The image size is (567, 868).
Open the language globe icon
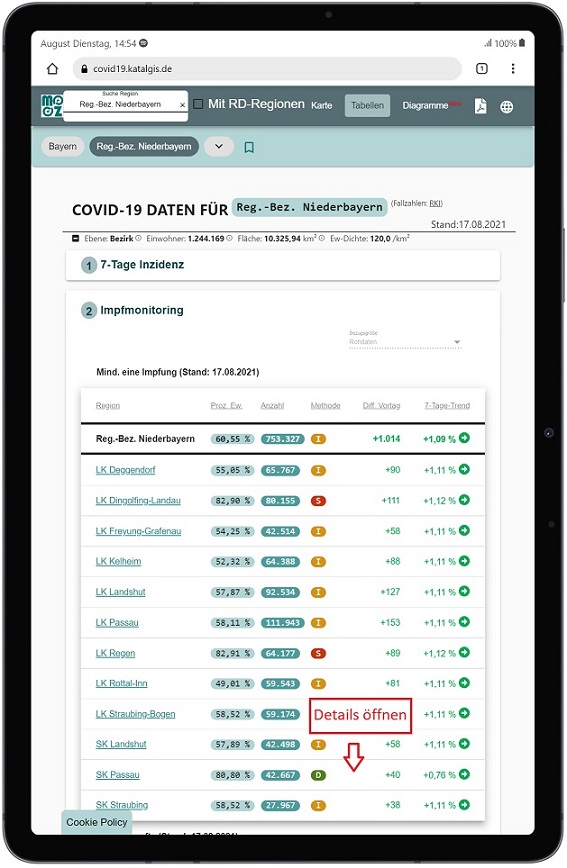pos(507,107)
